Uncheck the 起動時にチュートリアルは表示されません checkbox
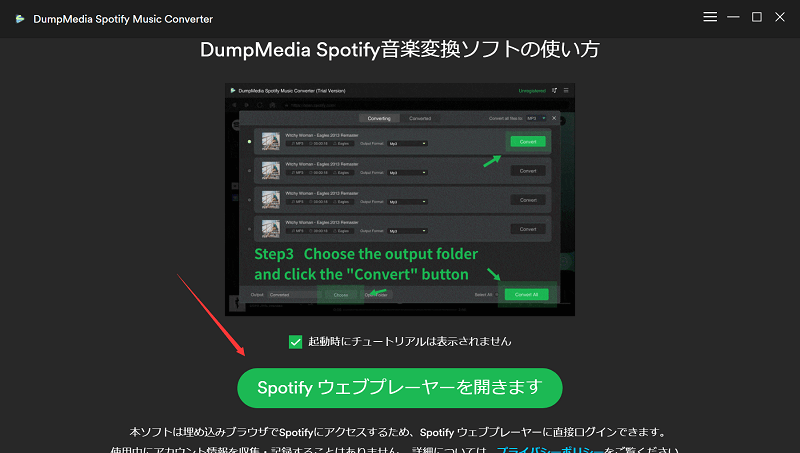This screenshot has width=800, height=453. [295, 342]
